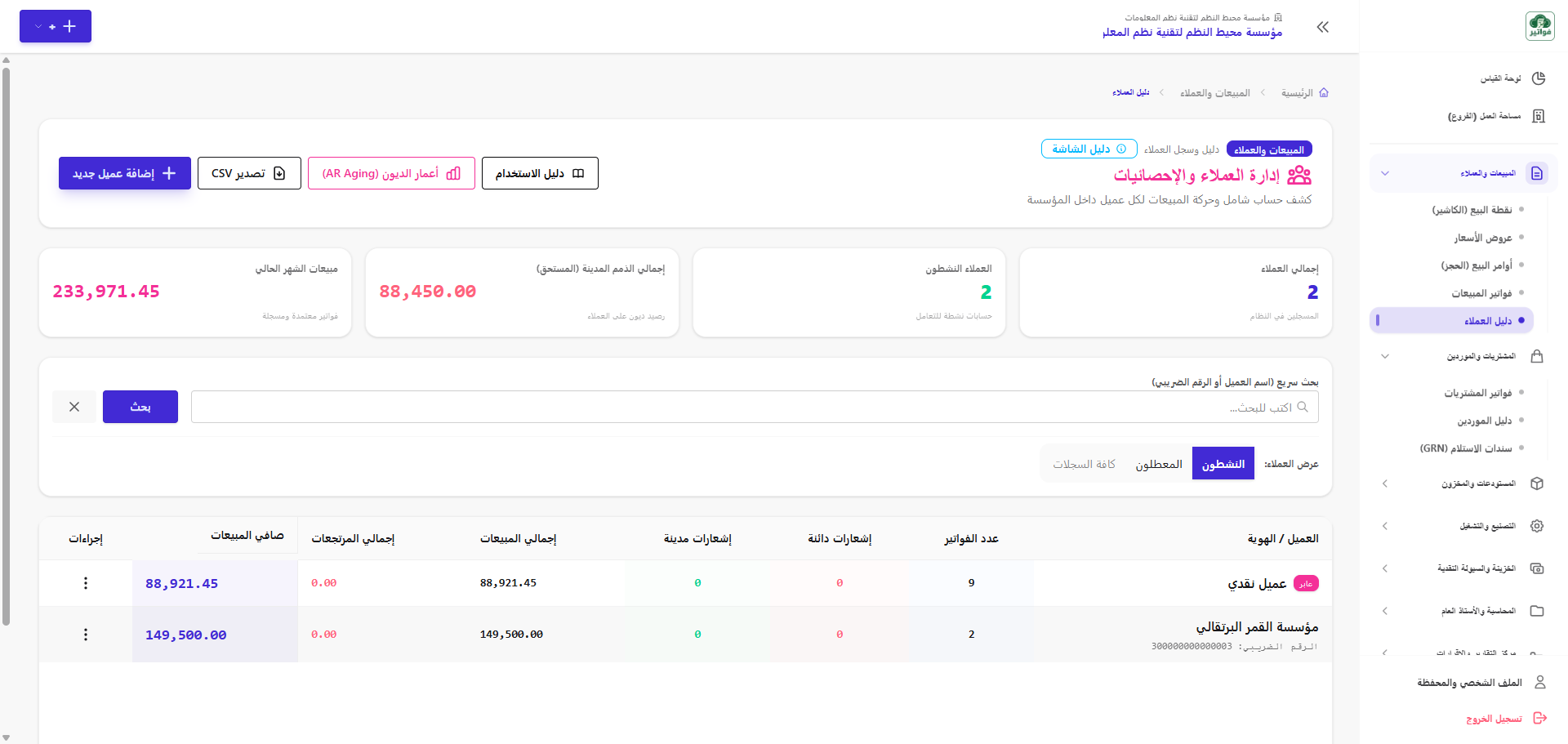Click تصدير CSV button
Image resolution: width=1568 pixels, height=744 pixels.
249,173
